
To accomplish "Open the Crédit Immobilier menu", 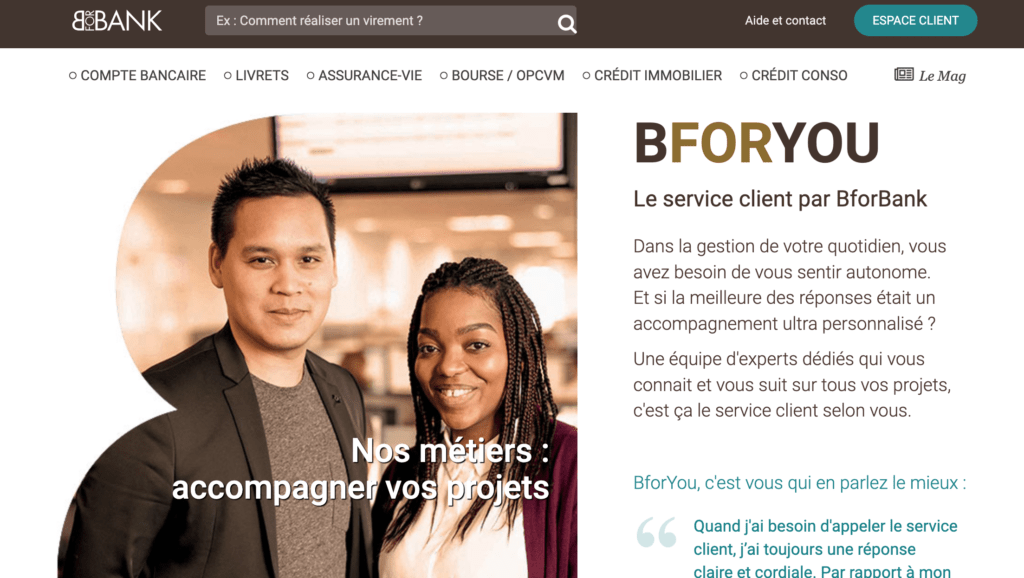I will [x=658, y=76].
